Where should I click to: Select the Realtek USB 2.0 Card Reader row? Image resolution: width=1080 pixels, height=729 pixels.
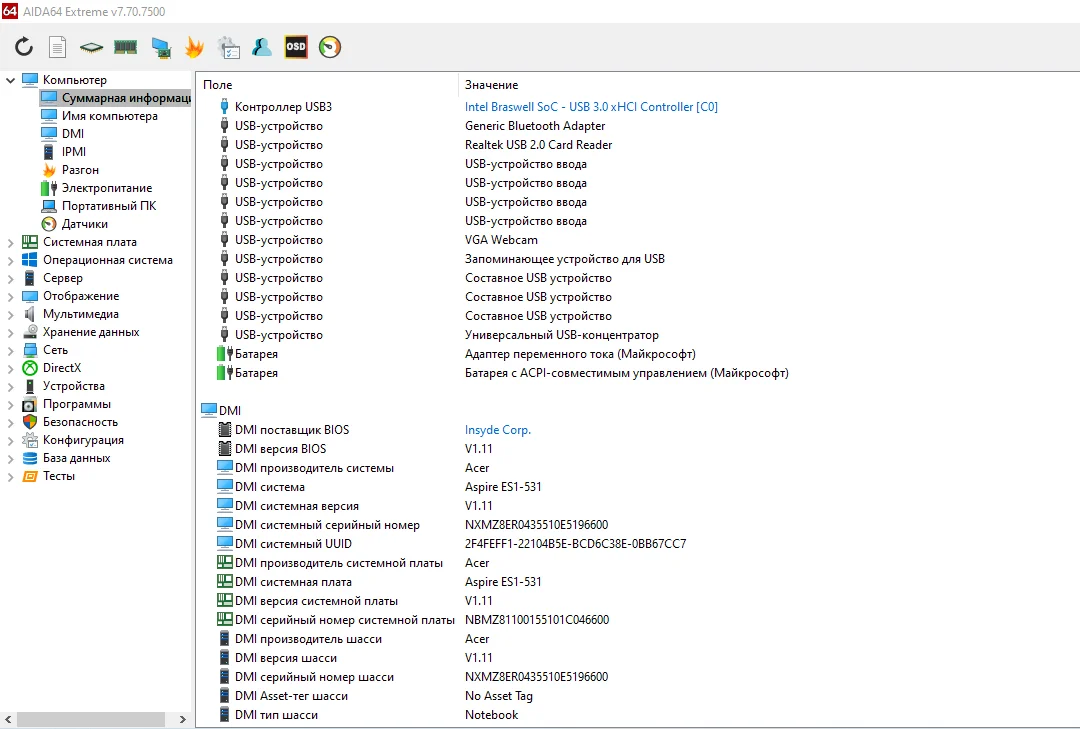pyautogui.click(x=638, y=145)
